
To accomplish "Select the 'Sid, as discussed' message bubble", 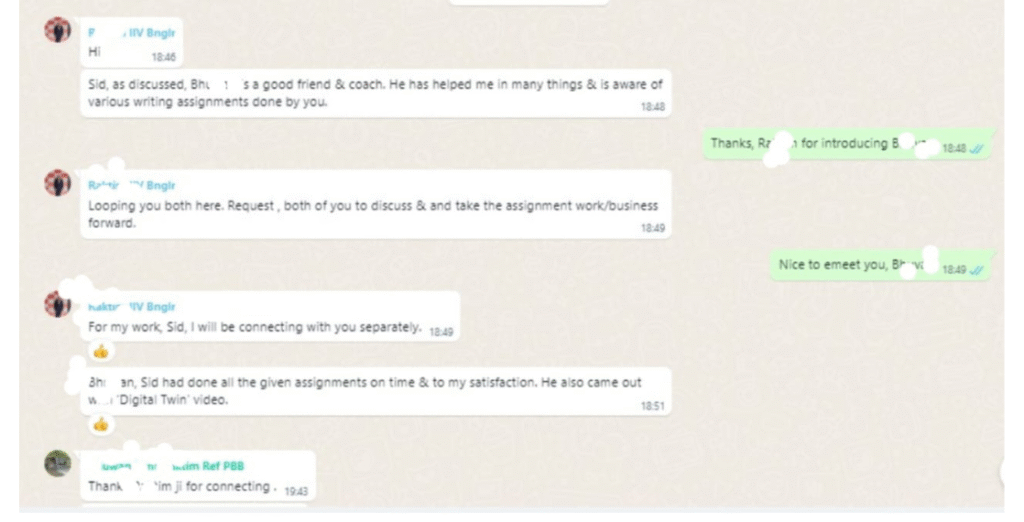I will click(x=376, y=93).
